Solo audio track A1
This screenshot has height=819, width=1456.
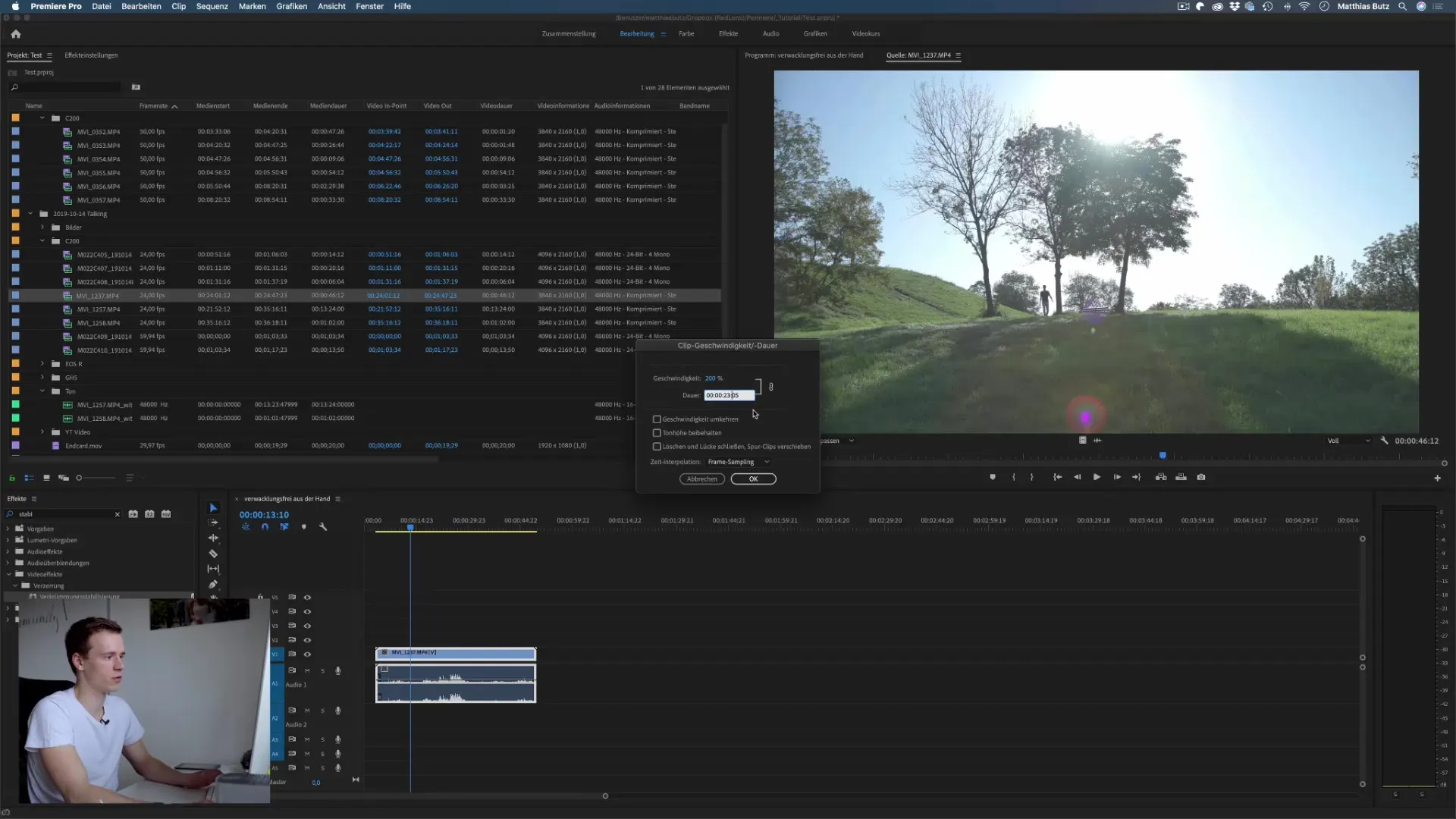tap(322, 671)
